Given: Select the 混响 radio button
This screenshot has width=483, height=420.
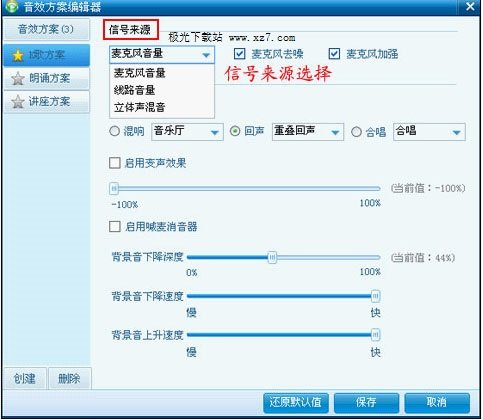Looking at the screenshot, I should click(114, 131).
